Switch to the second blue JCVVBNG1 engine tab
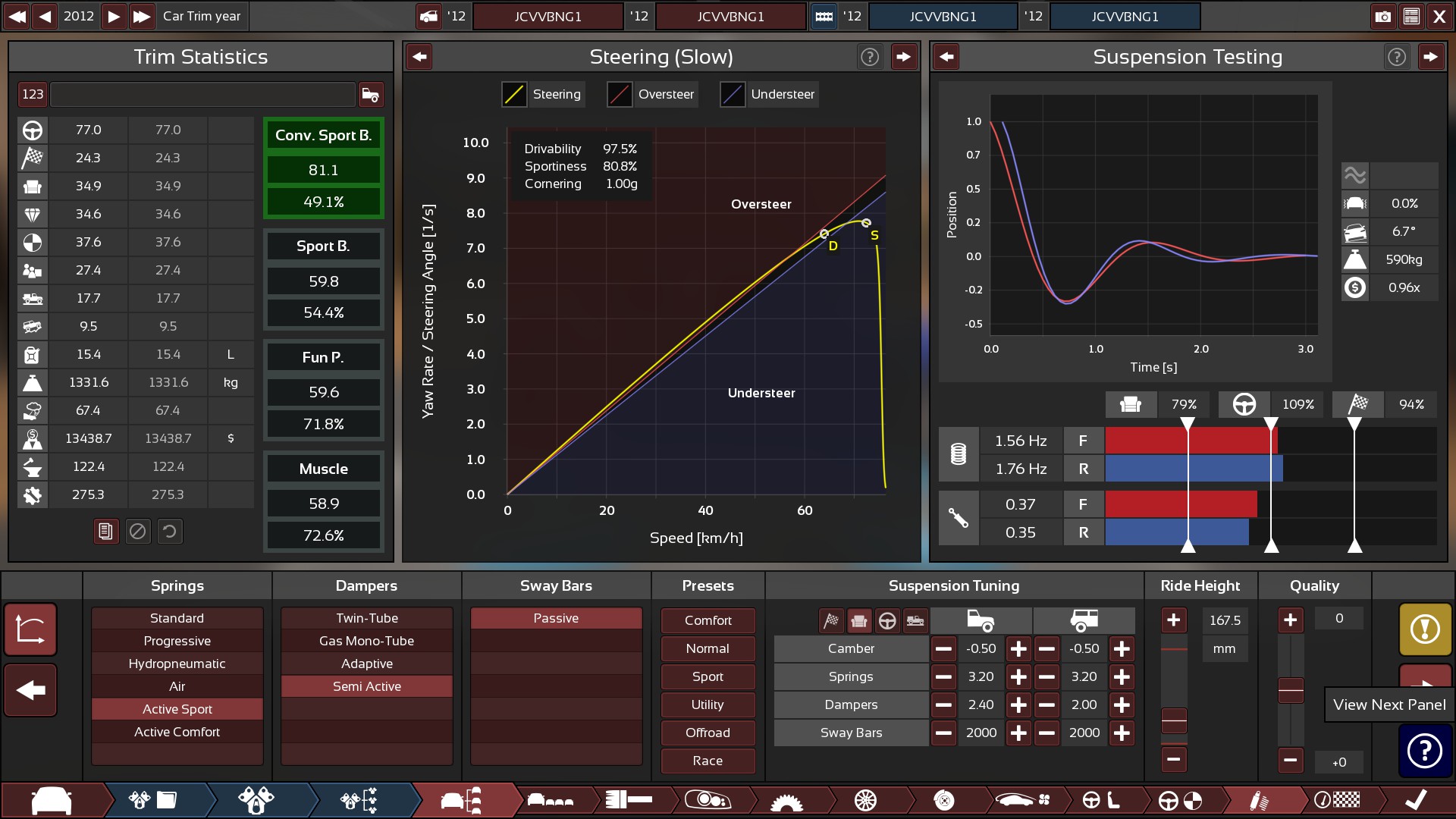Screen dimensions: 1456x819 coord(1125,16)
